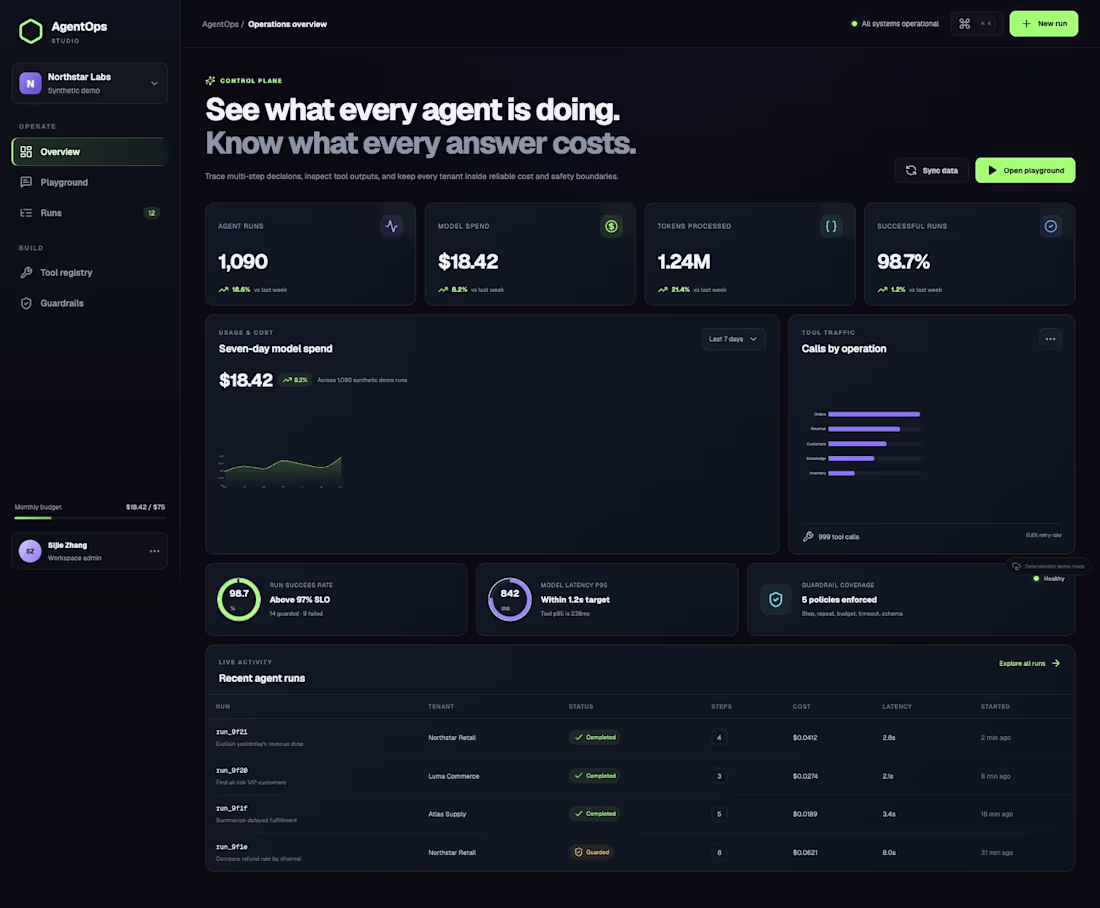Click the guardrail coverage shield icon
Screen dimensions: 1100x908
(x=775, y=599)
